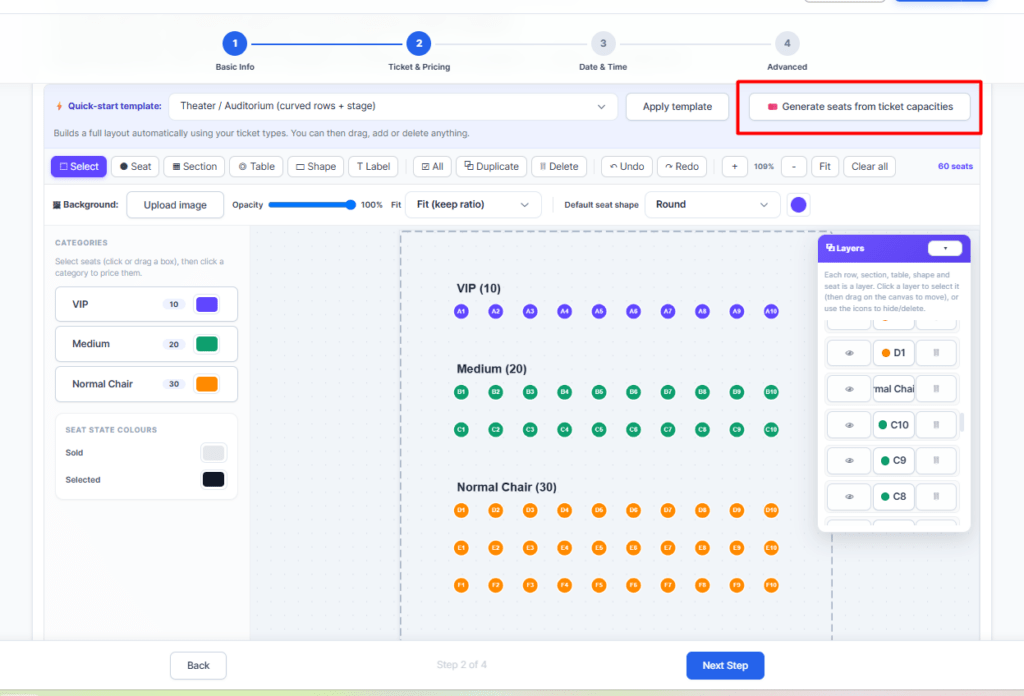The width and height of the screenshot is (1024, 696).
Task: Delete layer C10
Action: (936, 424)
